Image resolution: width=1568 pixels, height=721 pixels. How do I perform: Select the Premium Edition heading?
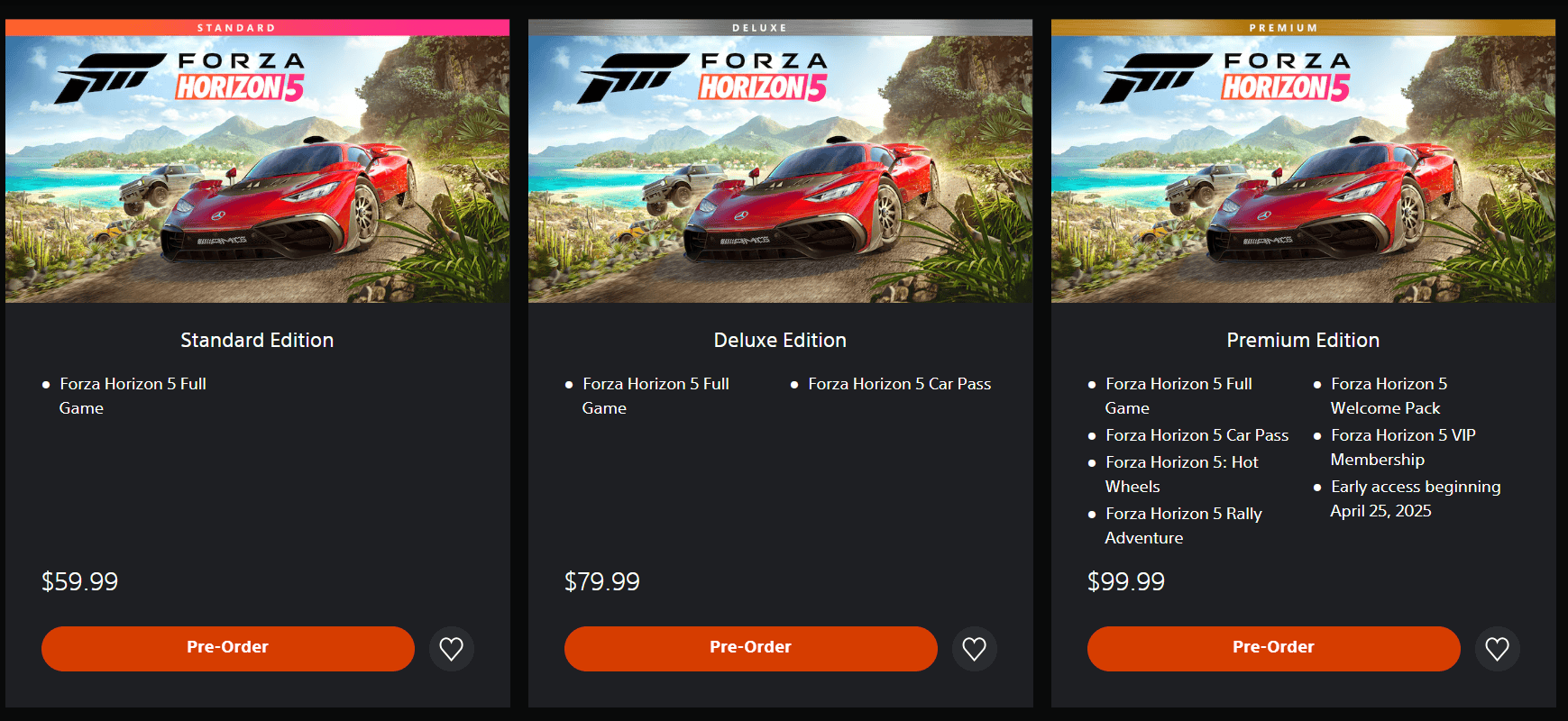tap(1303, 340)
